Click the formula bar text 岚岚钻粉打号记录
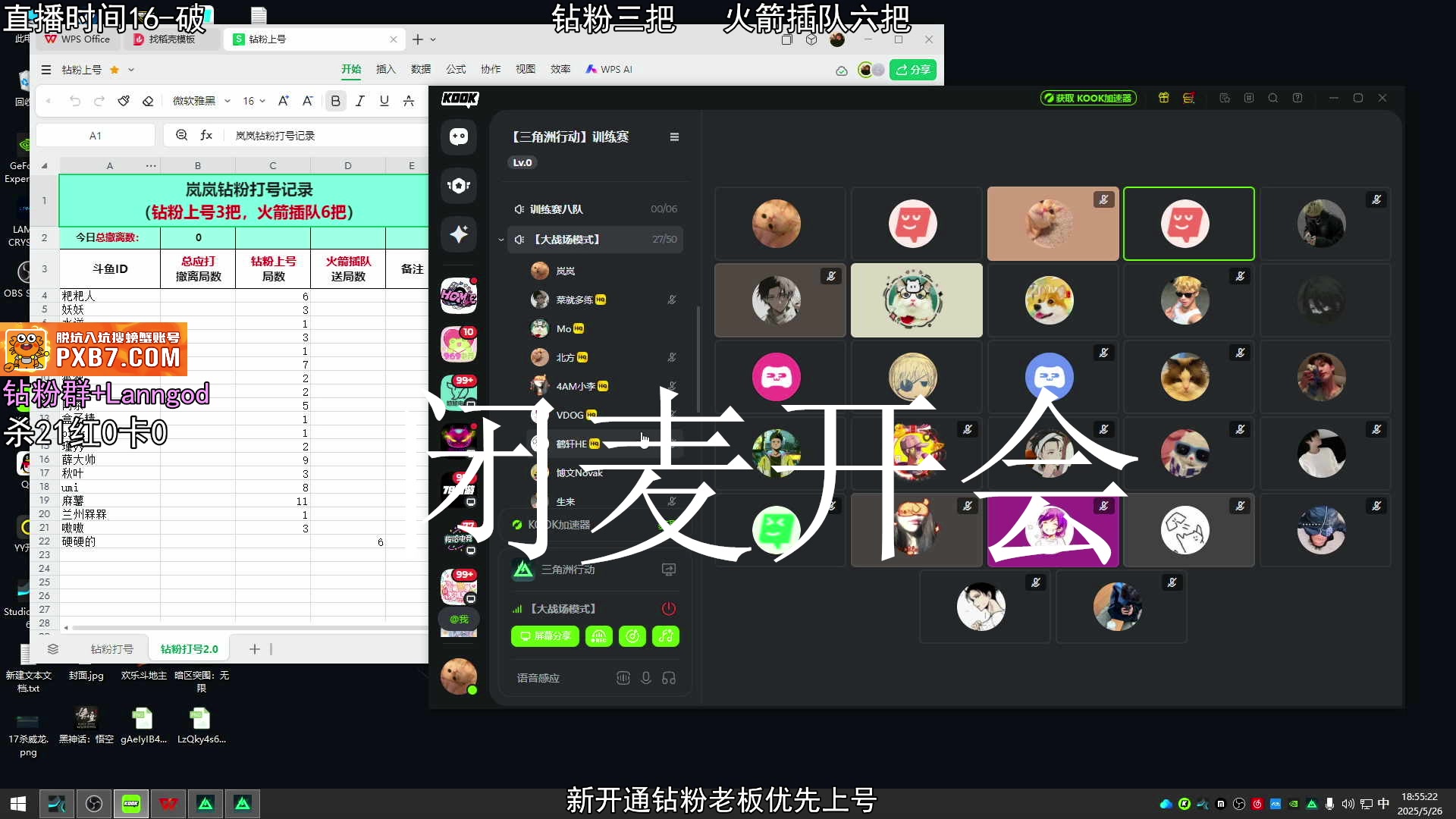Image resolution: width=1456 pixels, height=819 pixels. click(275, 135)
